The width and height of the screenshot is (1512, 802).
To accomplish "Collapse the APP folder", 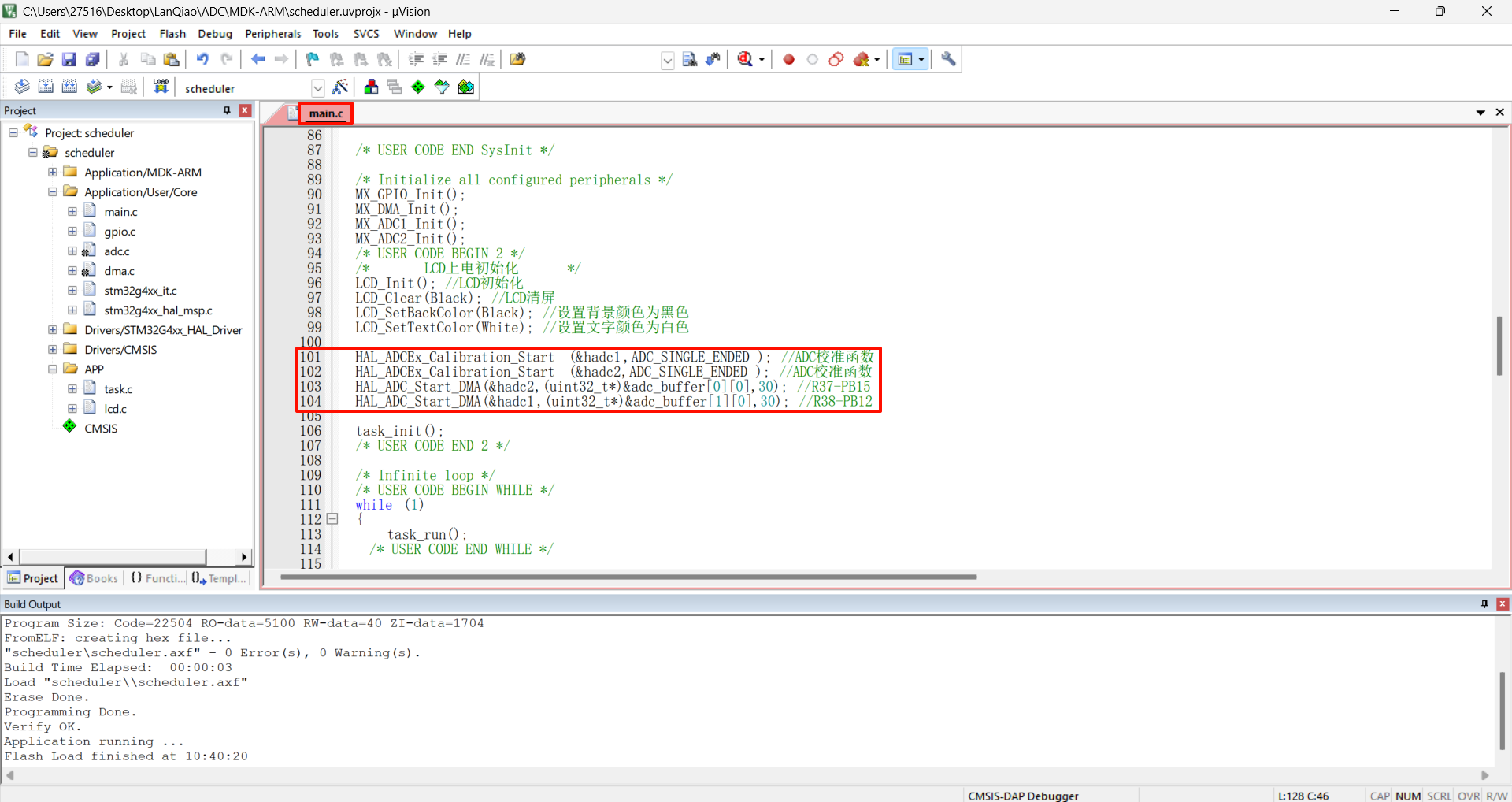I will click(53, 369).
